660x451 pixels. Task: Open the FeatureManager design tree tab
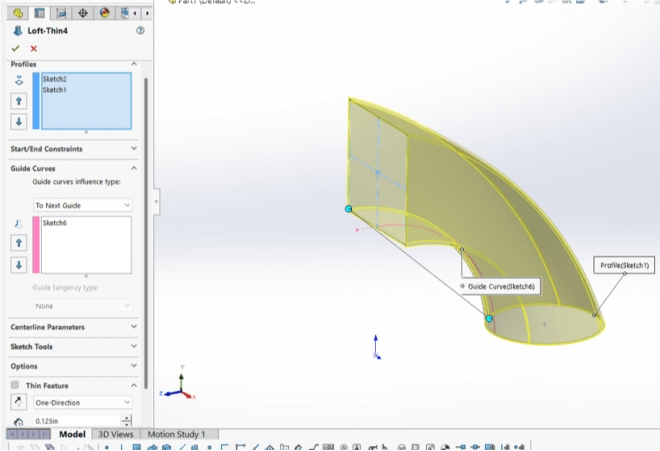17,14
